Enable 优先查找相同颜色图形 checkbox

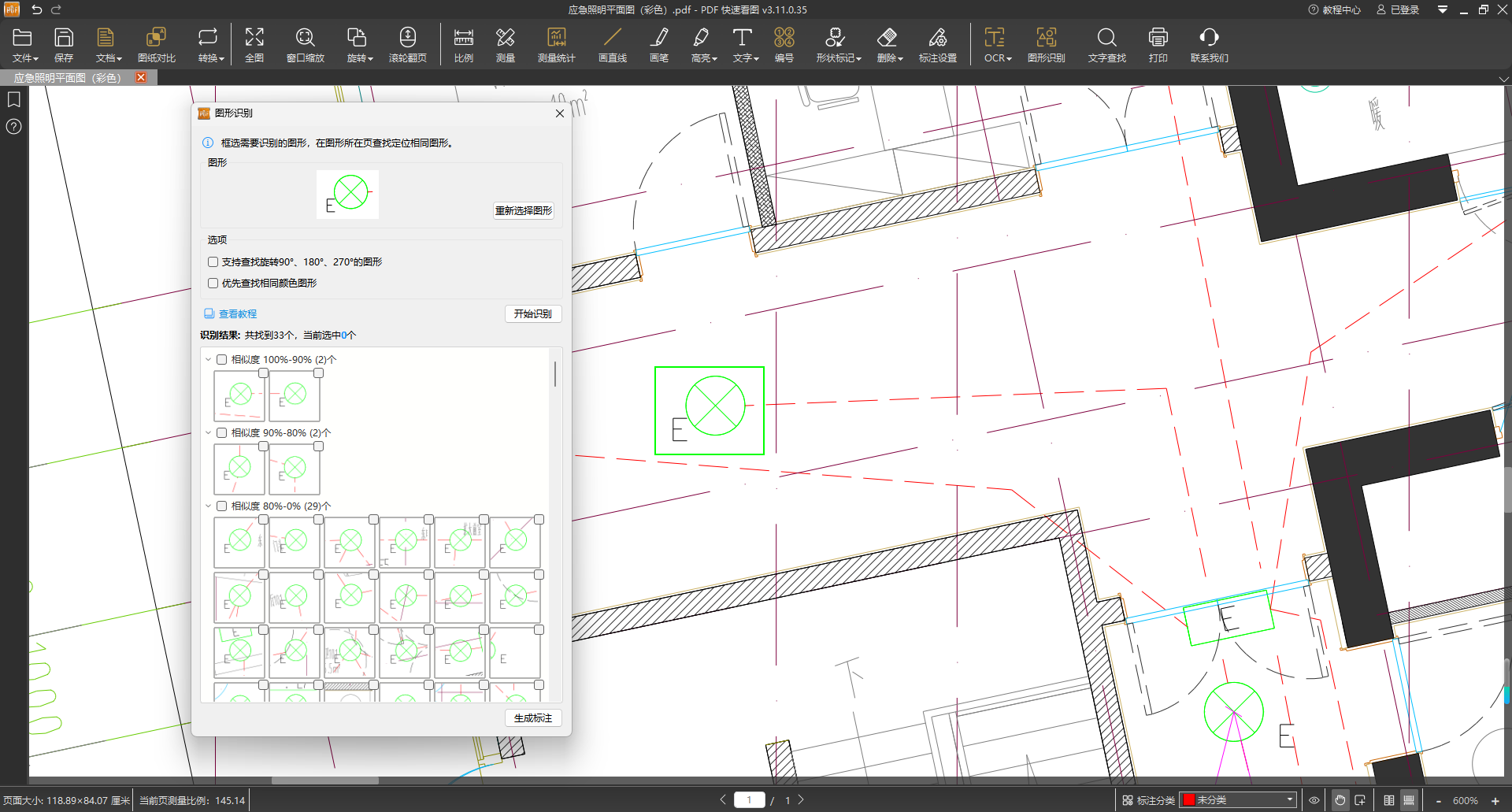point(213,283)
